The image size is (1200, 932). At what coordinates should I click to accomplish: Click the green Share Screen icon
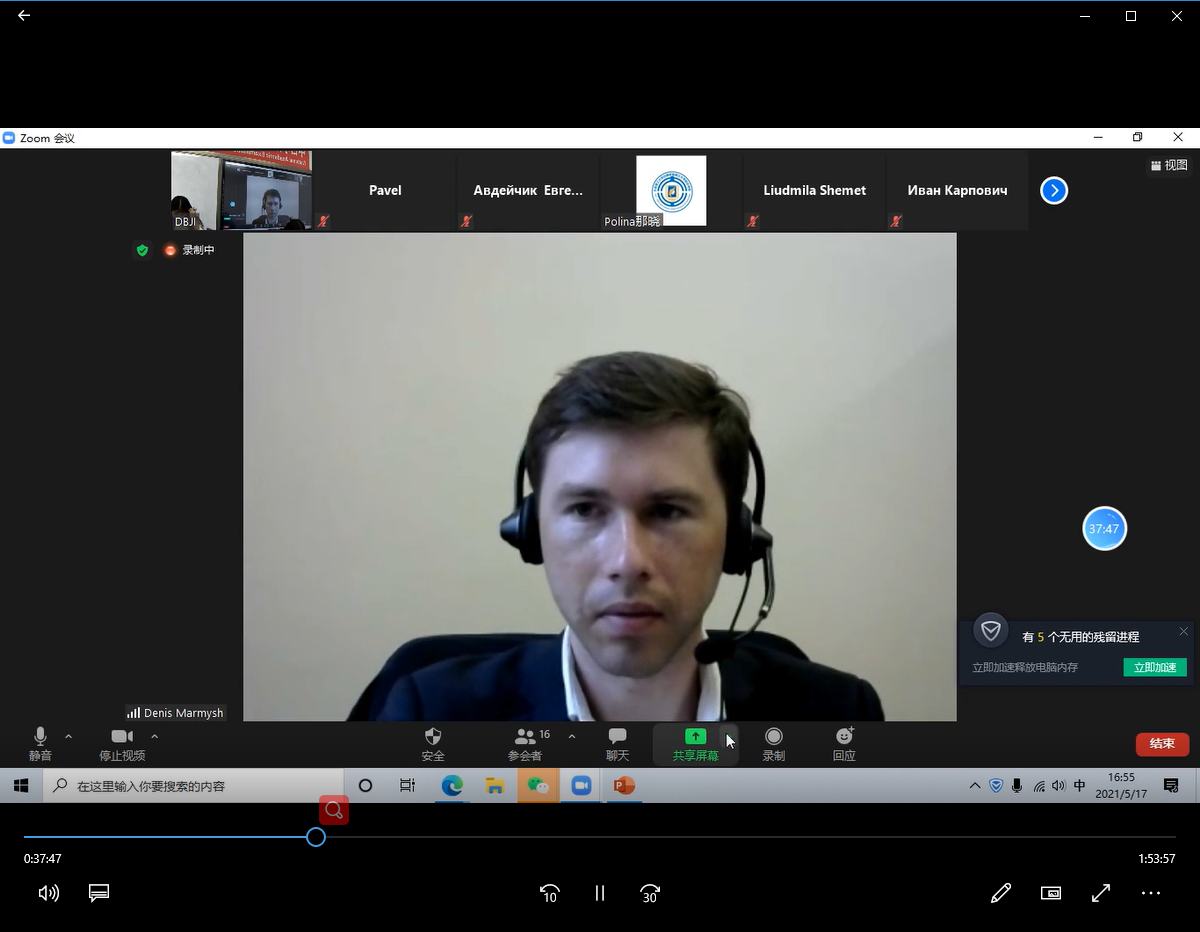click(x=695, y=737)
